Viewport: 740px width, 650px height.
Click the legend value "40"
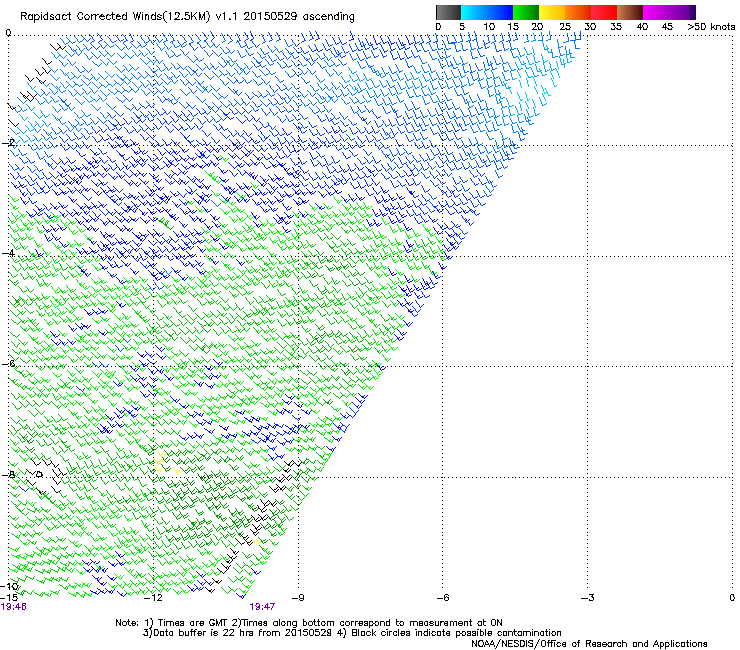coord(642,27)
